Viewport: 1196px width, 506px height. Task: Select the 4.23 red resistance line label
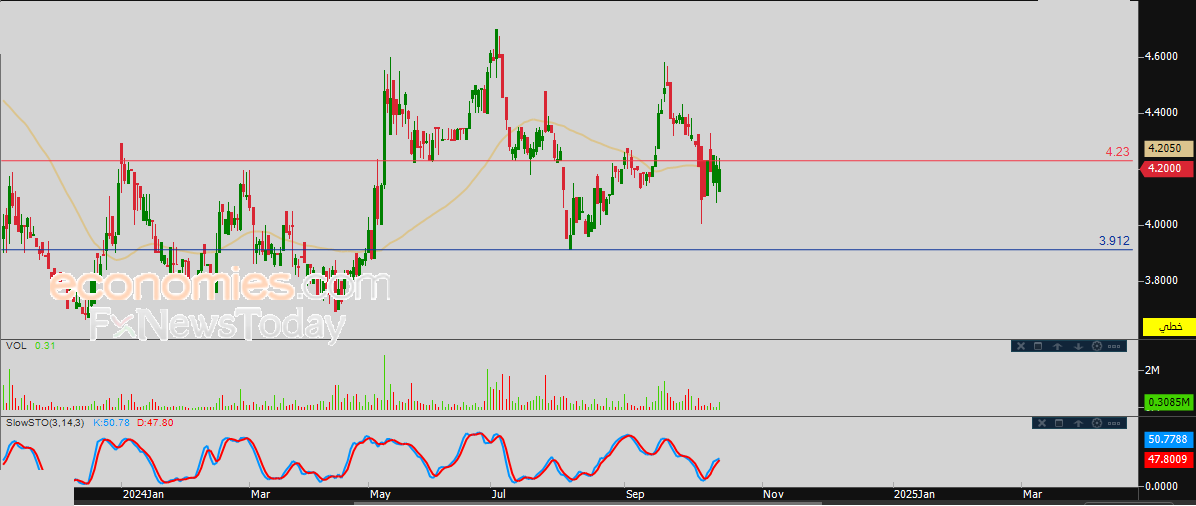pos(1116,152)
